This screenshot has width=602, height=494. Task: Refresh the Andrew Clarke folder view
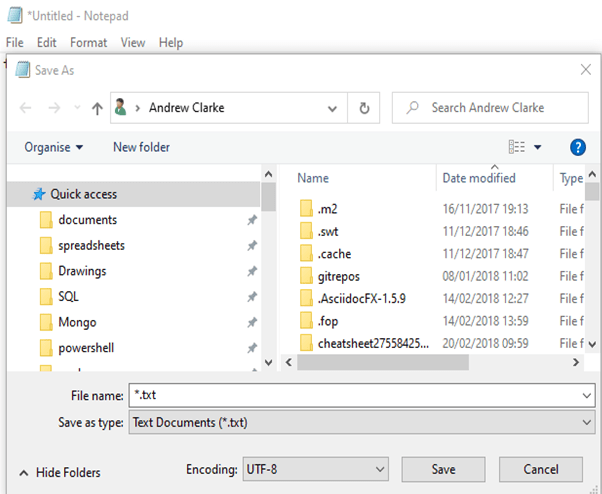pos(364,108)
